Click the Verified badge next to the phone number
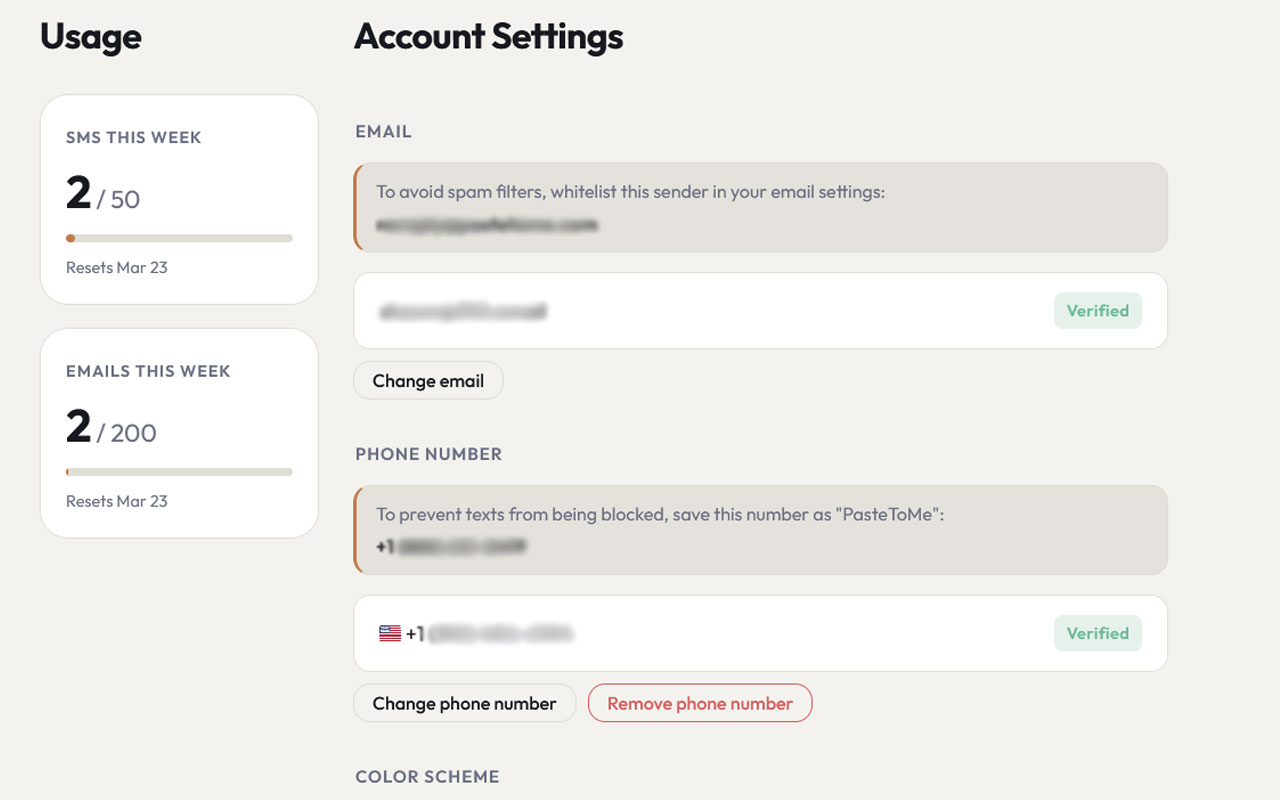 click(1098, 633)
